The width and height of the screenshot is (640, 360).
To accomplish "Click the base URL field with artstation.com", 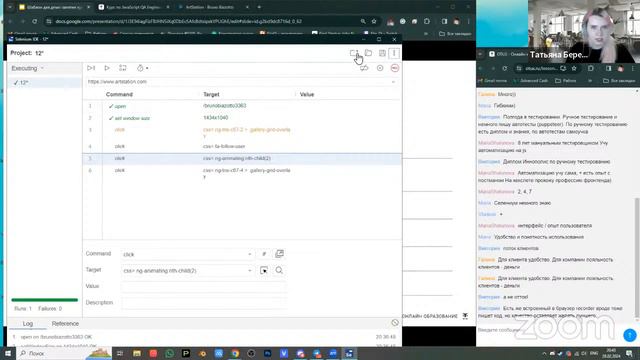I will coord(237,82).
